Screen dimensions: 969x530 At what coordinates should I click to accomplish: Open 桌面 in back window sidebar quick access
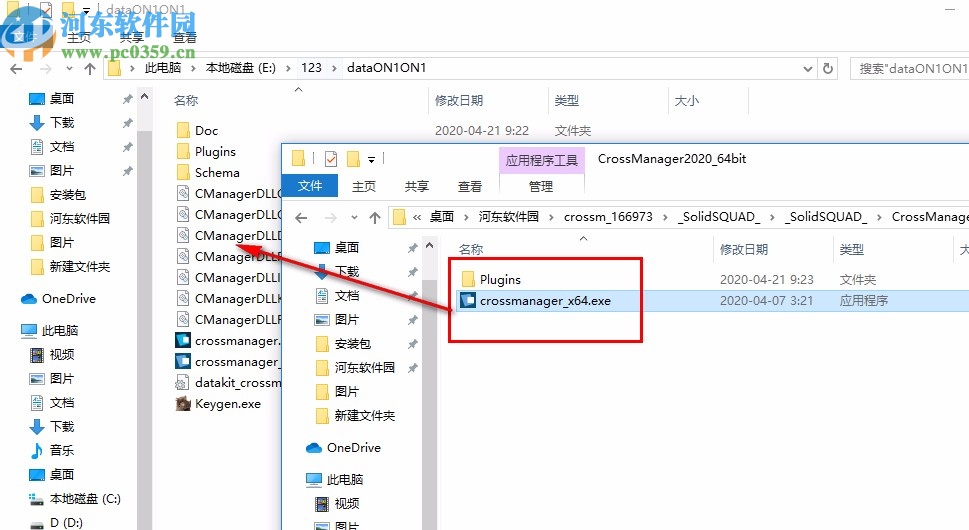(x=52, y=98)
